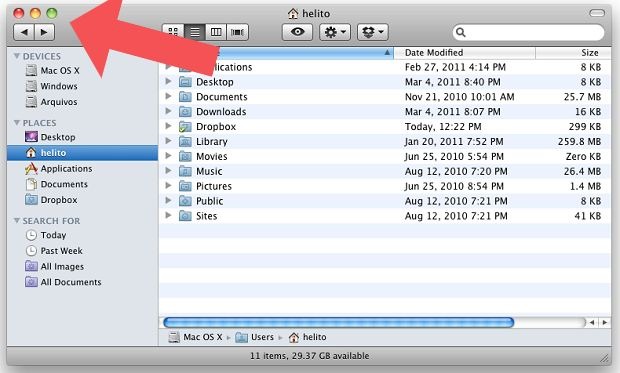Select the Public folder icon in the list
The height and width of the screenshot is (373, 620).
click(x=185, y=201)
